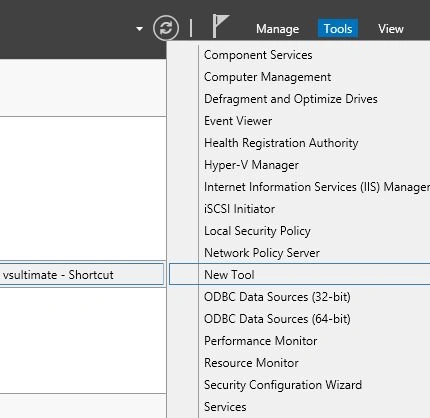This screenshot has height=418, width=430.
Task: Open the View menu
Action: point(391,29)
